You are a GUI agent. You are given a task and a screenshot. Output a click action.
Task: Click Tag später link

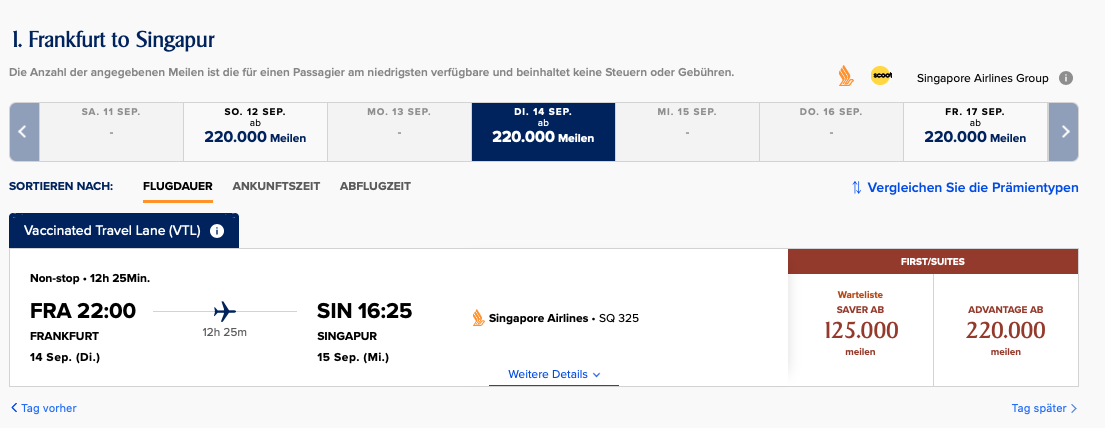pos(1044,408)
